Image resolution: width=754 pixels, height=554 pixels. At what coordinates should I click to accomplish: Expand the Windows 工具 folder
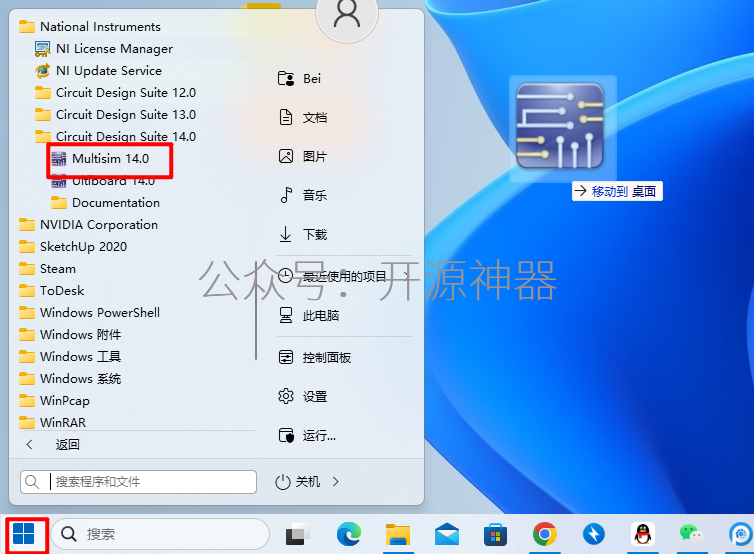[x=70, y=357]
